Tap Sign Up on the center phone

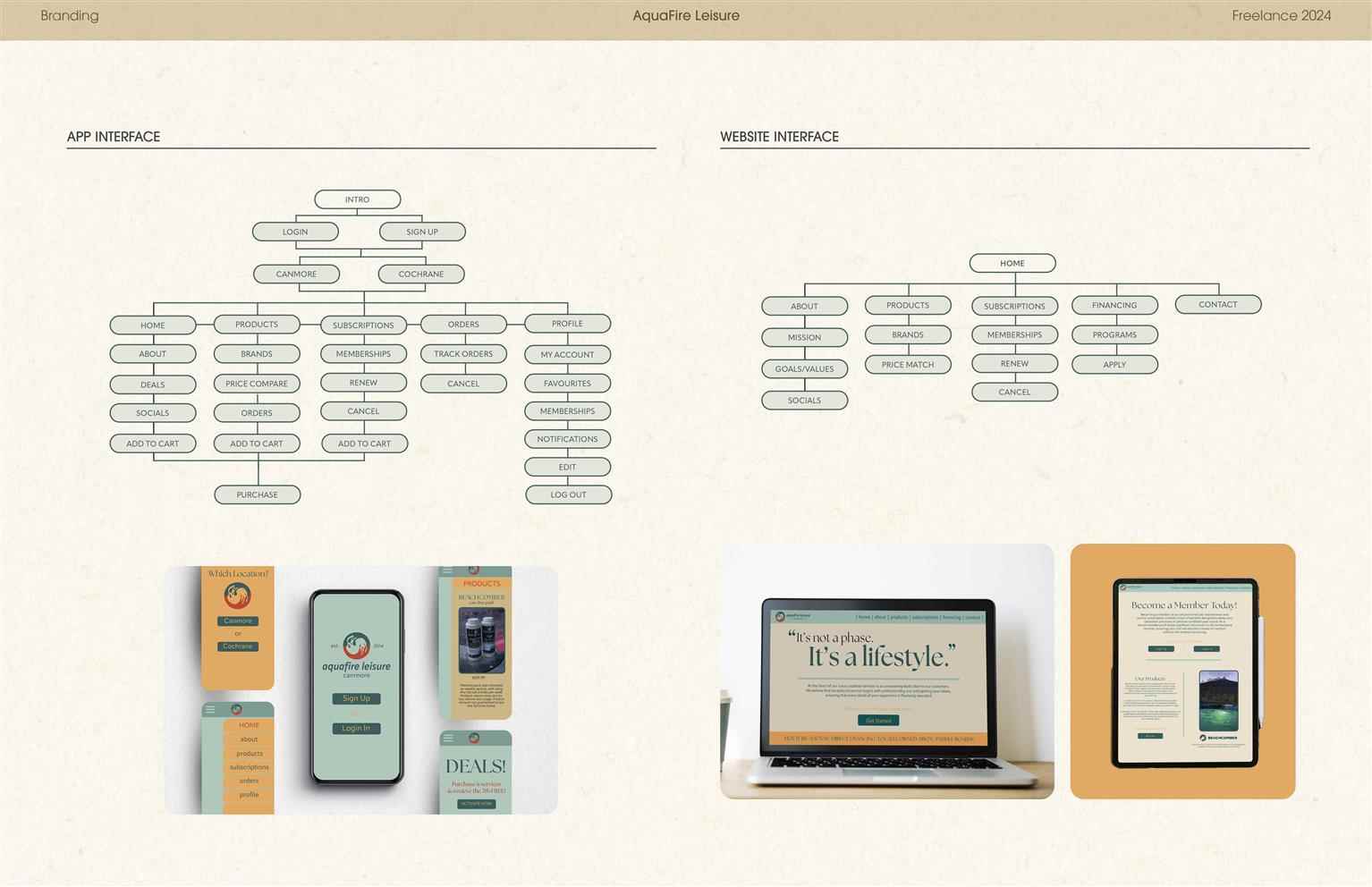[x=356, y=698]
